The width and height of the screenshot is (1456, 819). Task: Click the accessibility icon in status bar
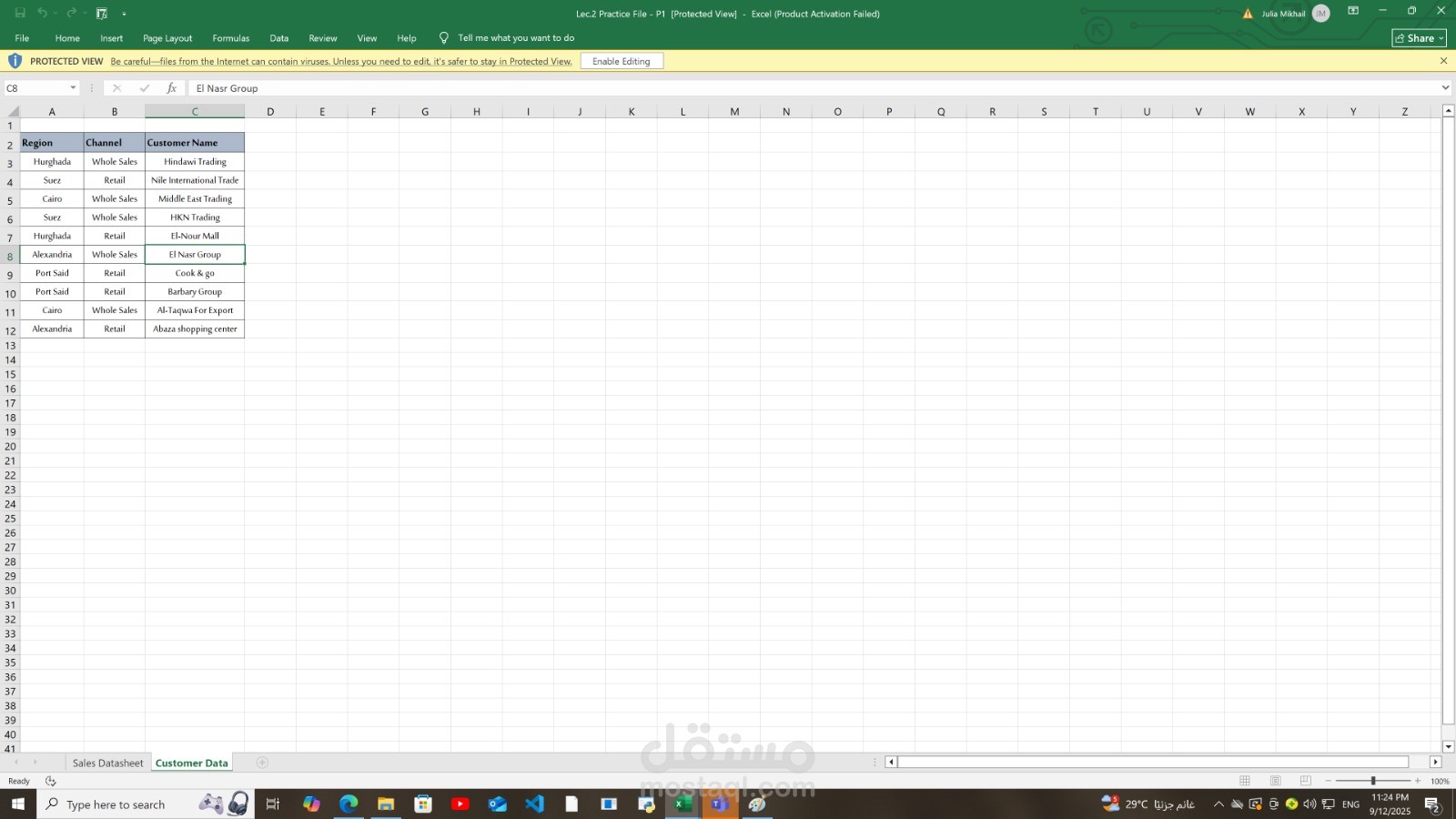point(51,781)
